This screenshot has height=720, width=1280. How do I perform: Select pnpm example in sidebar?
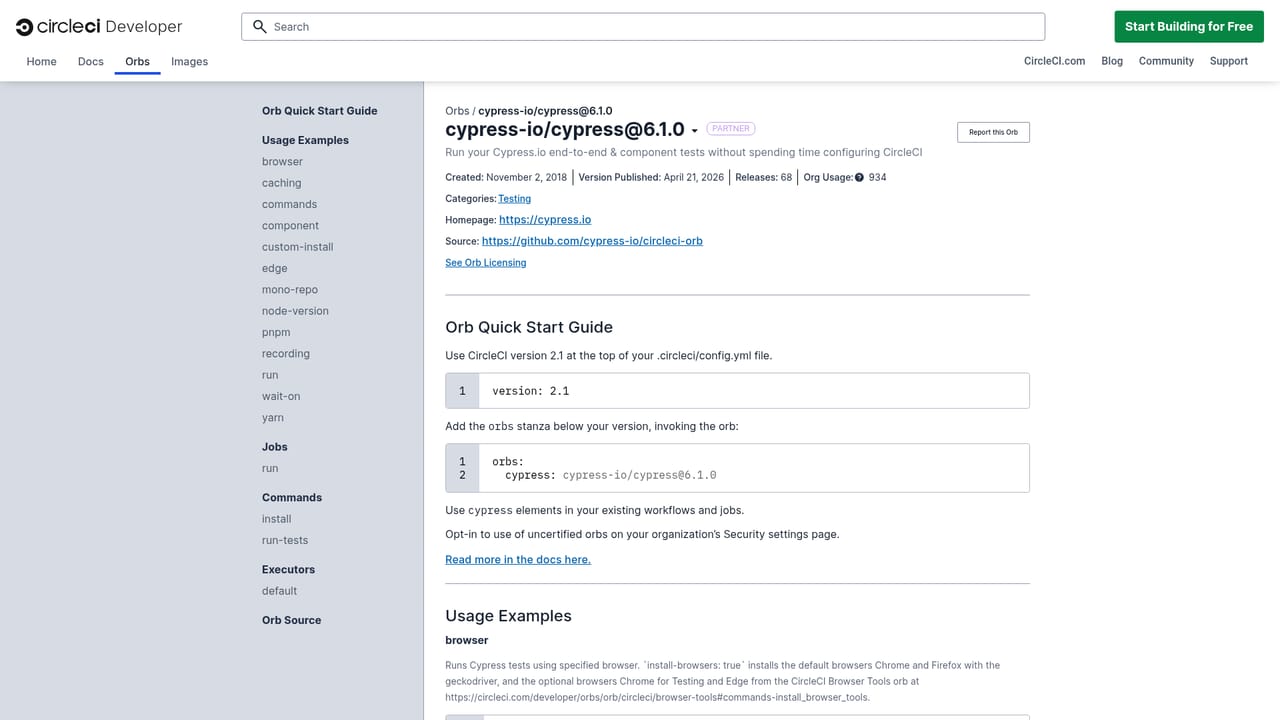(276, 333)
